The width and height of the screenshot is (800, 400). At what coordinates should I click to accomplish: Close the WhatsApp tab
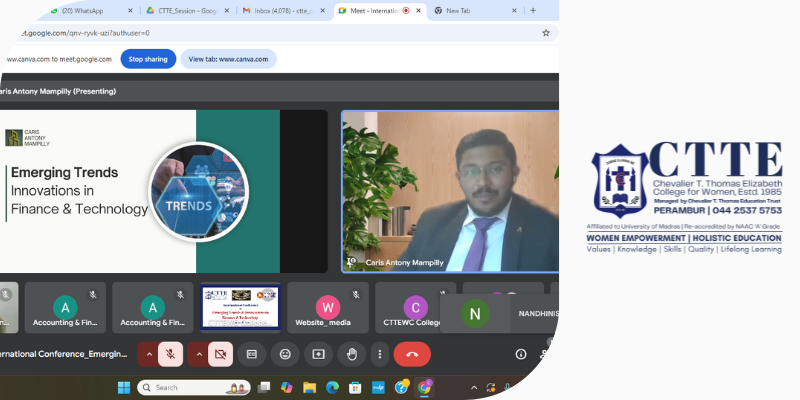[130, 10]
